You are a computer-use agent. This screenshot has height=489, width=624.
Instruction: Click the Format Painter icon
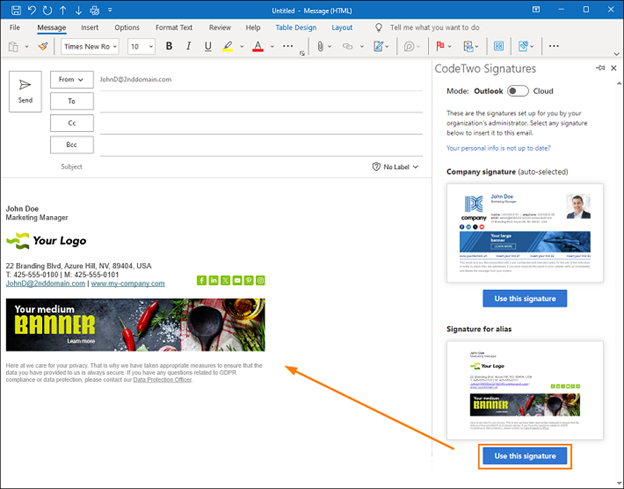[43, 47]
